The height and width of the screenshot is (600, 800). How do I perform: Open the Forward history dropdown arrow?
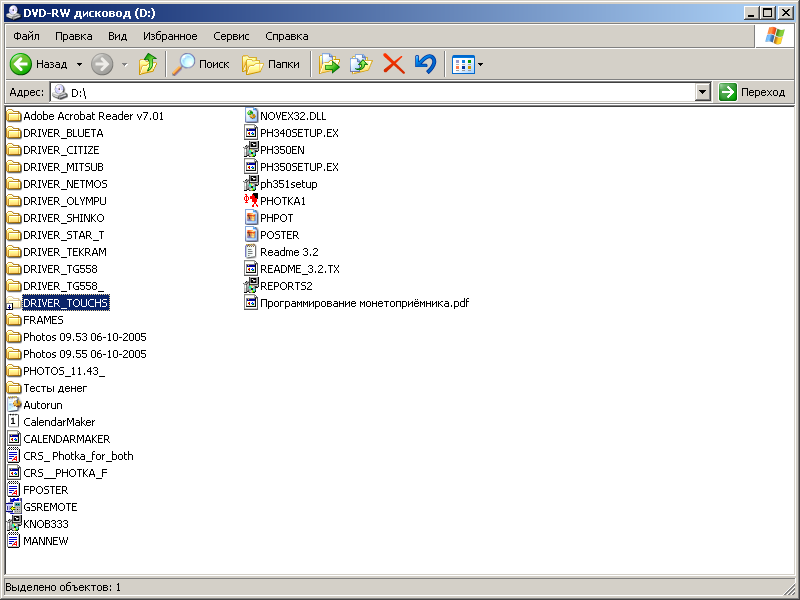(124, 64)
